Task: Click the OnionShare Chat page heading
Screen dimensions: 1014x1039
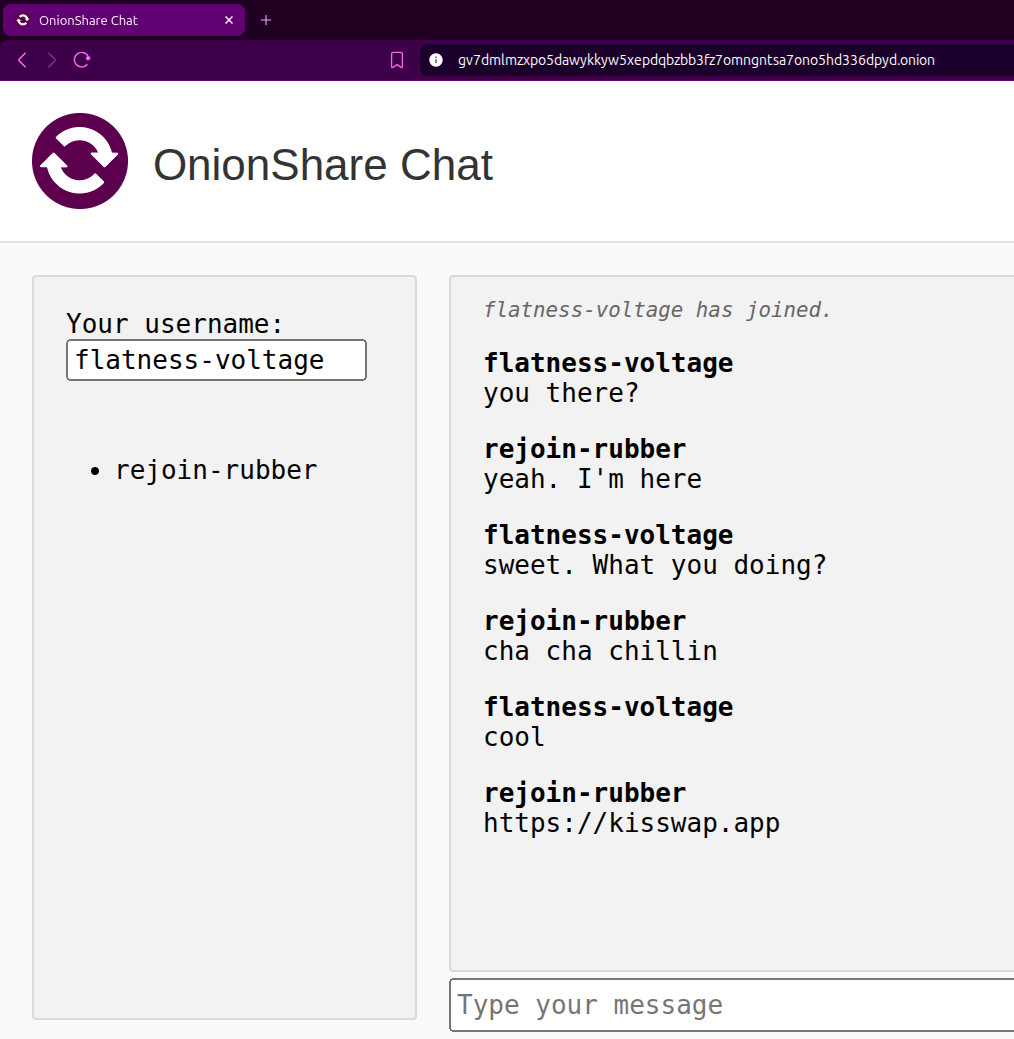Action: (x=322, y=165)
